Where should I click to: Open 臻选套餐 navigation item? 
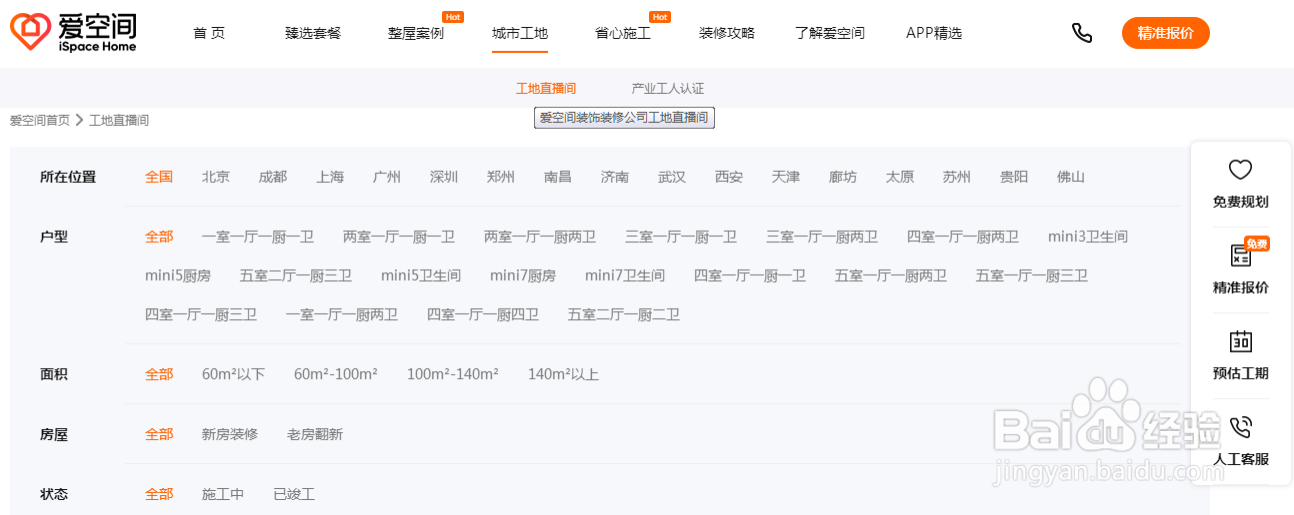[x=313, y=33]
